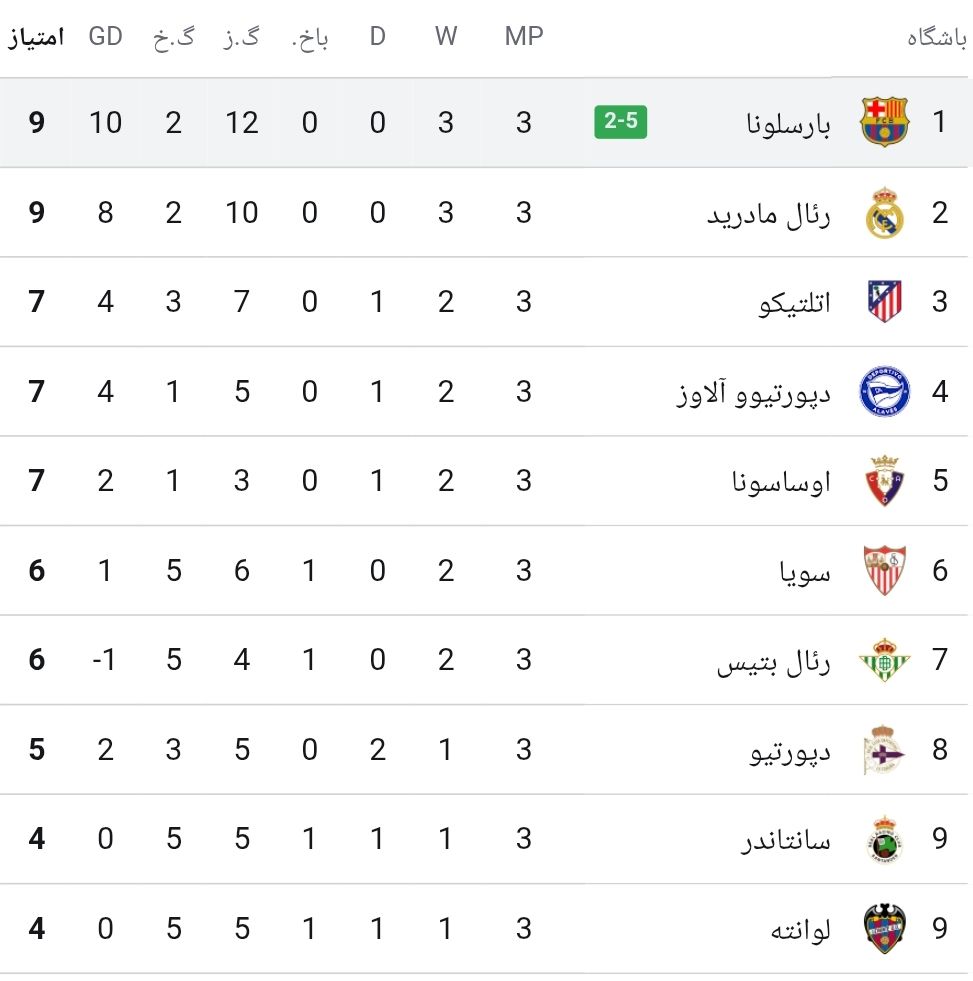The height and width of the screenshot is (981, 973).
Task: Click the Real Madrid crest icon
Action: (884, 213)
